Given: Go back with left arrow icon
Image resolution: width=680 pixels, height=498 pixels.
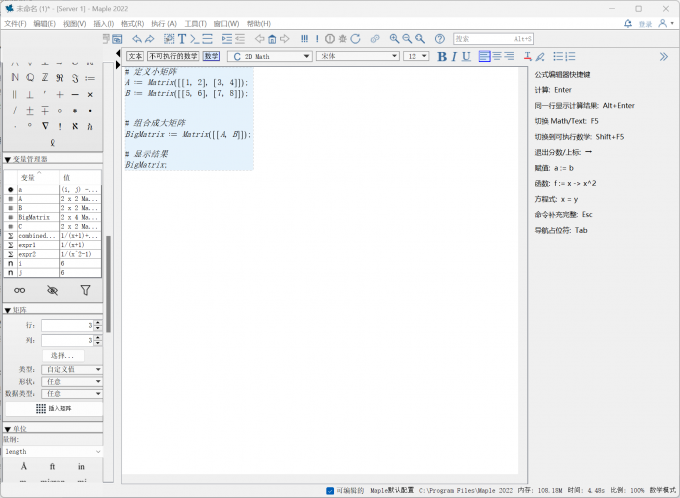Looking at the screenshot, I should (x=259, y=39).
